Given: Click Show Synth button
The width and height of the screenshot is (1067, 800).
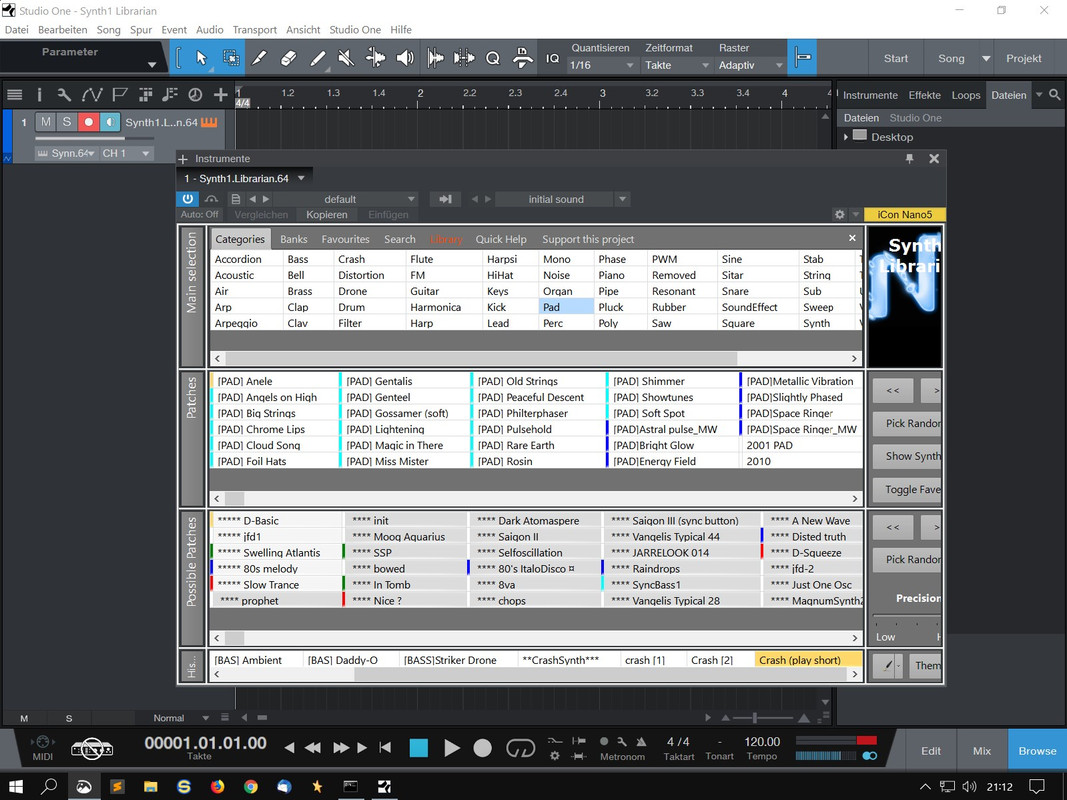Looking at the screenshot, I should click(x=907, y=456).
